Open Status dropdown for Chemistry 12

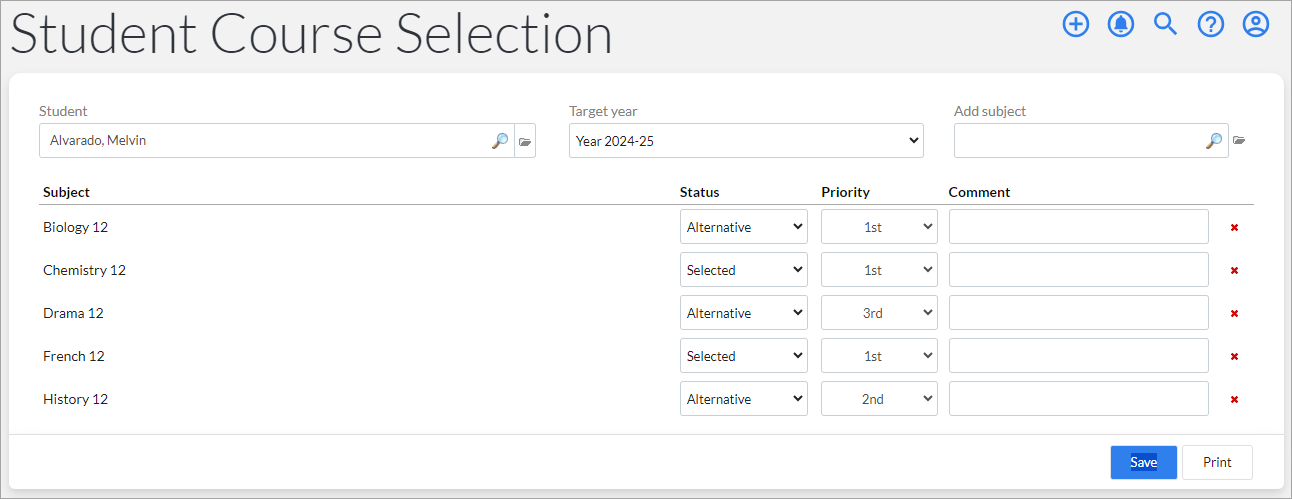(x=744, y=270)
